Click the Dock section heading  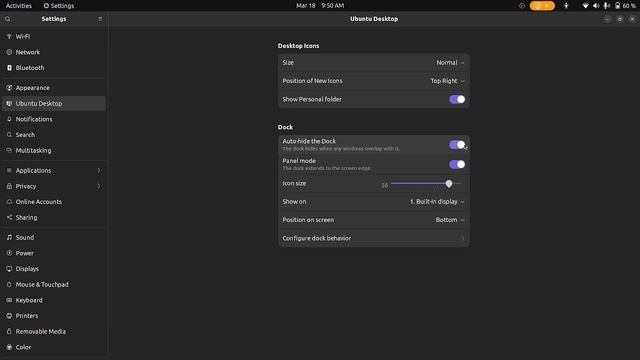pyautogui.click(x=285, y=127)
